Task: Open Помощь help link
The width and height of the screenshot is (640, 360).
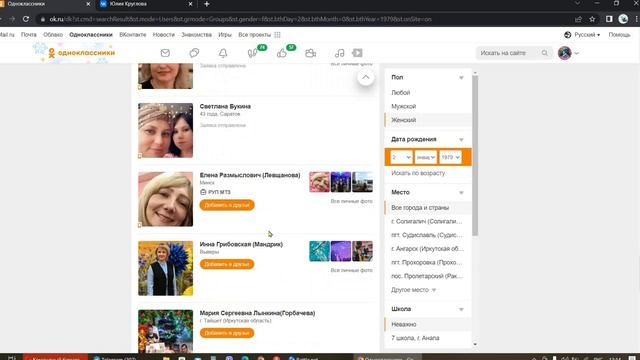Action: coord(619,35)
